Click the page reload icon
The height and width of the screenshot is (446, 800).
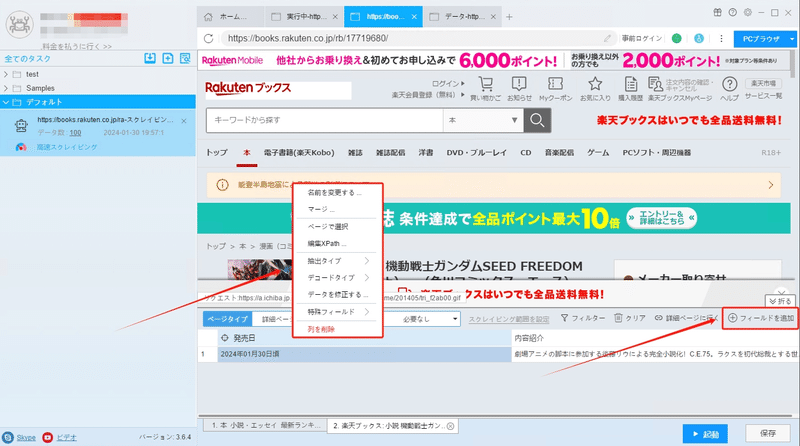(208, 38)
